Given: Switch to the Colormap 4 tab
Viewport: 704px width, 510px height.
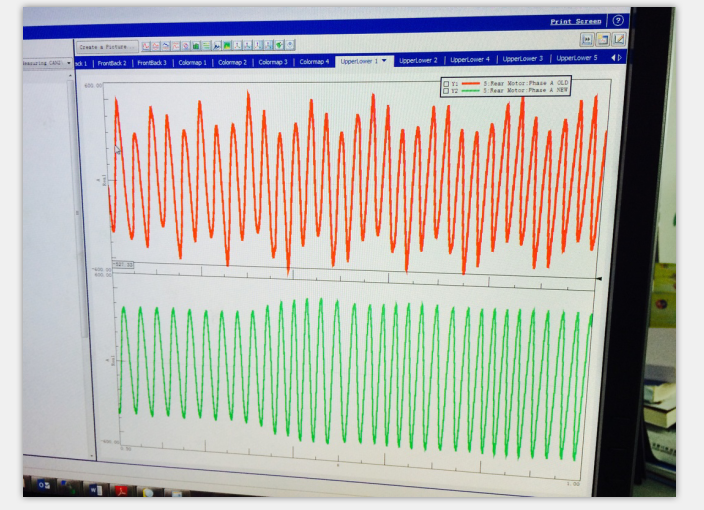Looking at the screenshot, I should click(314, 62).
